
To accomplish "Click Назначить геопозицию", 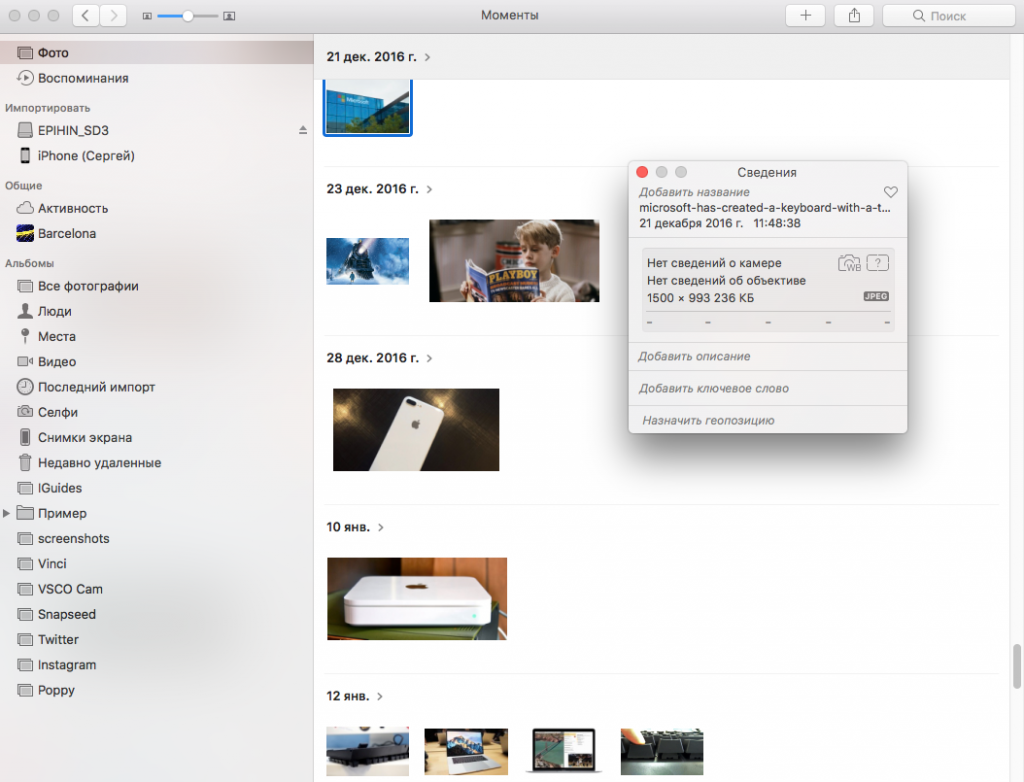I will 707,420.
